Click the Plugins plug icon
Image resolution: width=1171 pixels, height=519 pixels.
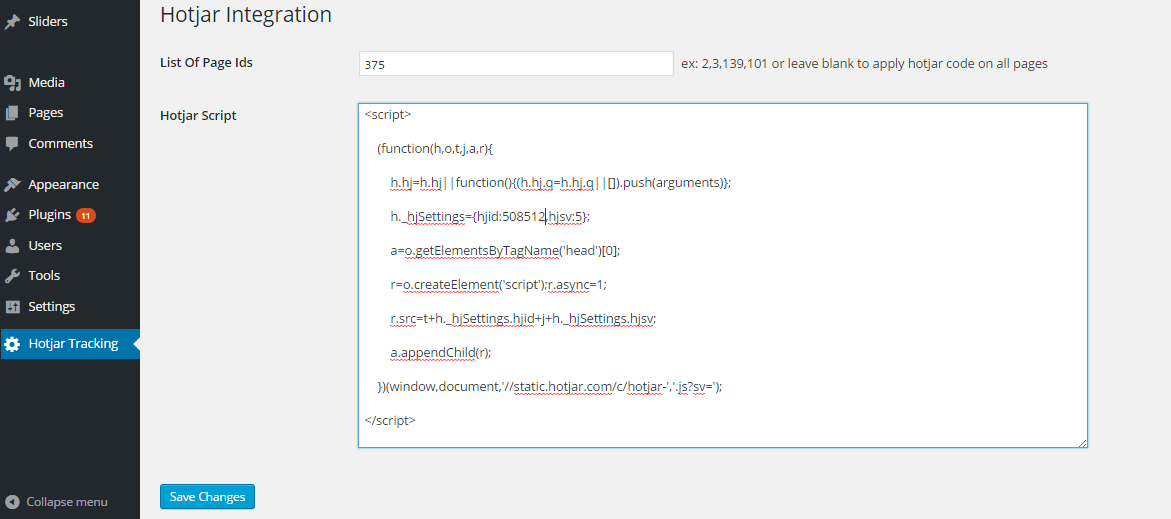click(x=12, y=215)
